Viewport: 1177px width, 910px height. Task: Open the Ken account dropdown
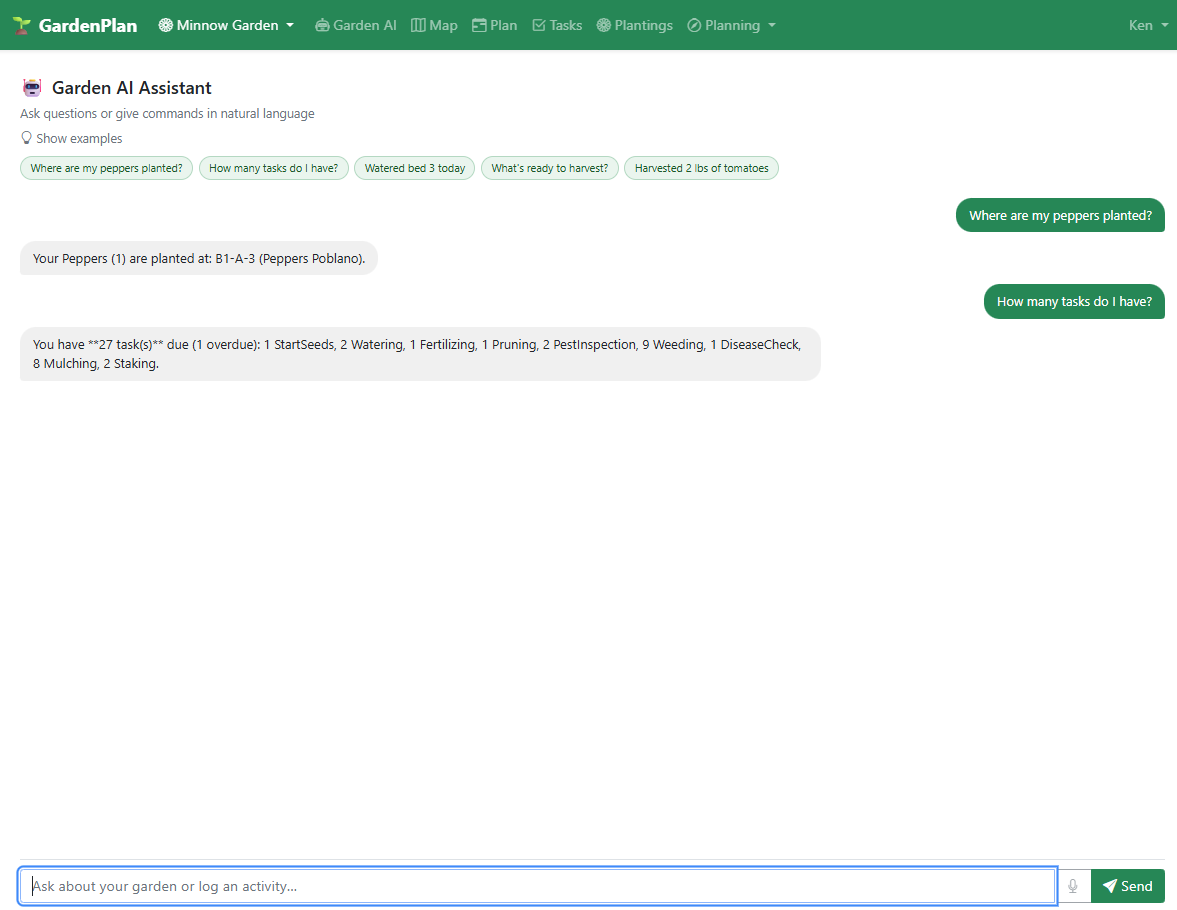(1147, 24)
